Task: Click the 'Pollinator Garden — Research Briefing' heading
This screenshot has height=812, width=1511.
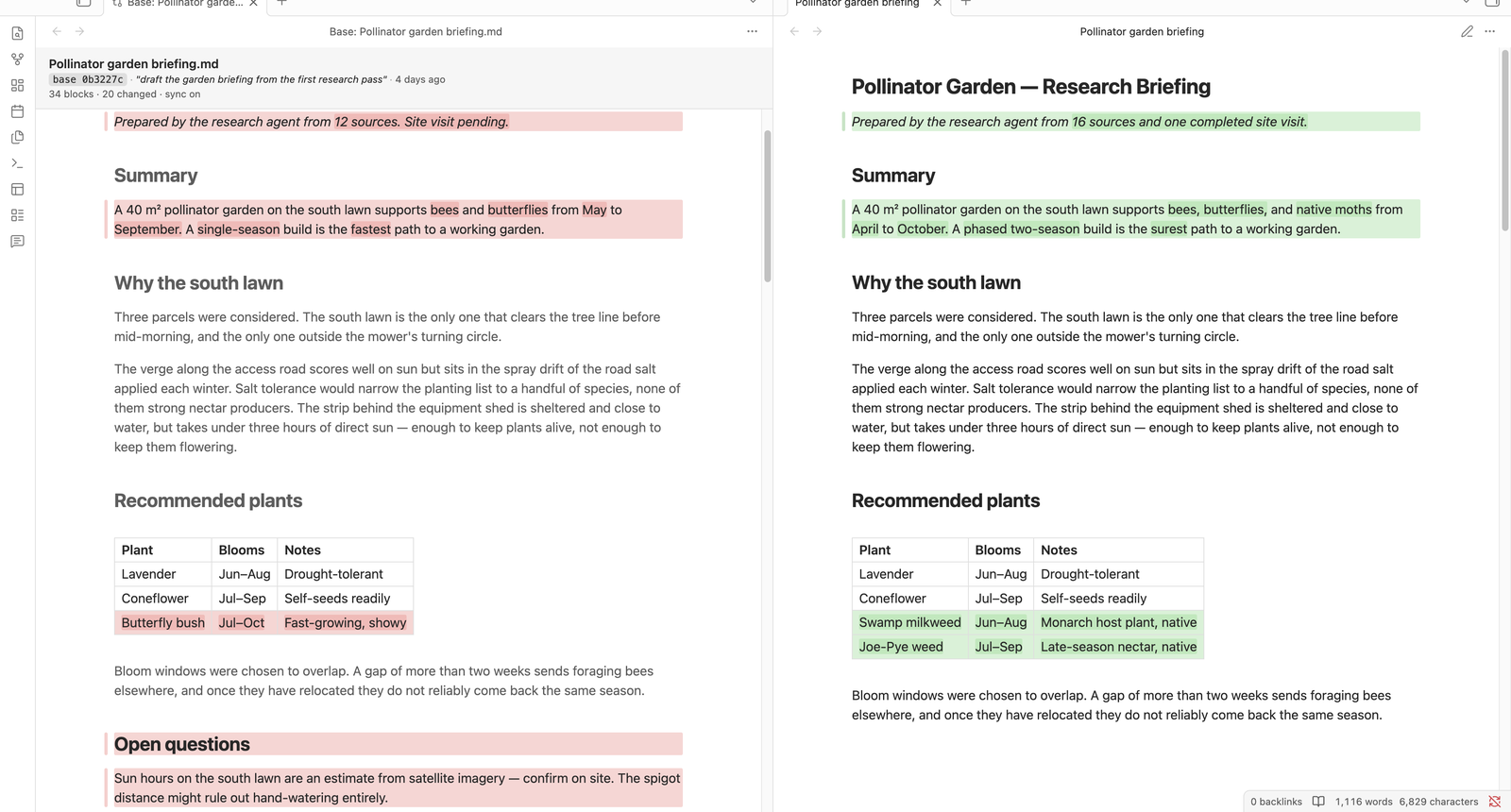Action: pos(1030,87)
